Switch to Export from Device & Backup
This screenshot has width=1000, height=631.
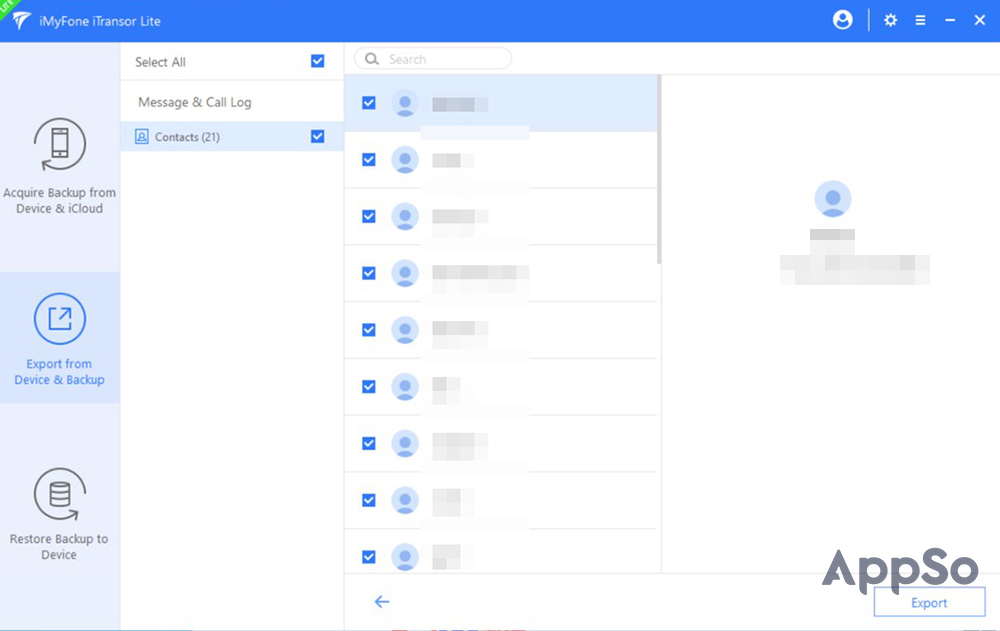(59, 339)
